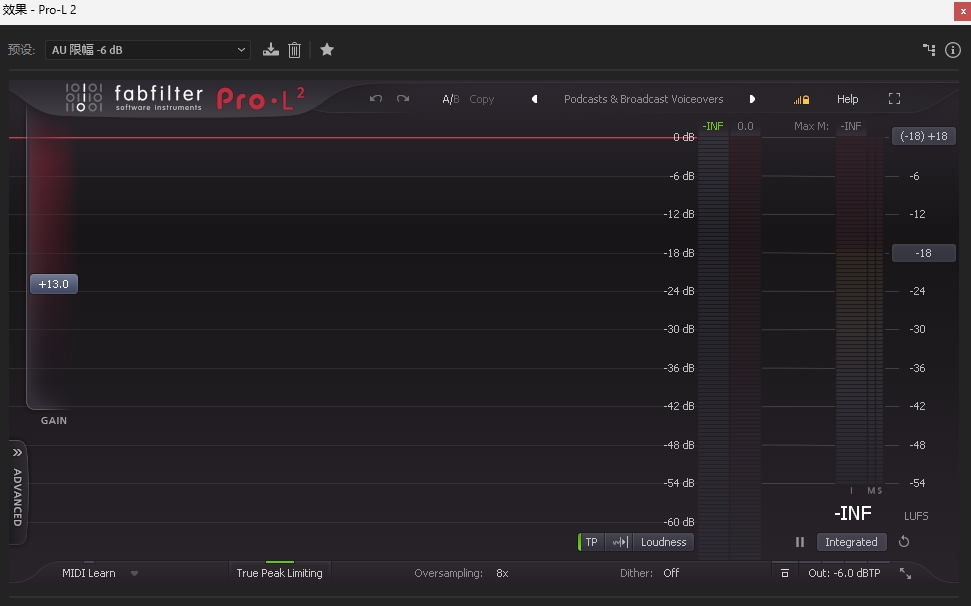Click the Out: -6.0 dBTP output level
The width and height of the screenshot is (971, 606).
click(844, 573)
